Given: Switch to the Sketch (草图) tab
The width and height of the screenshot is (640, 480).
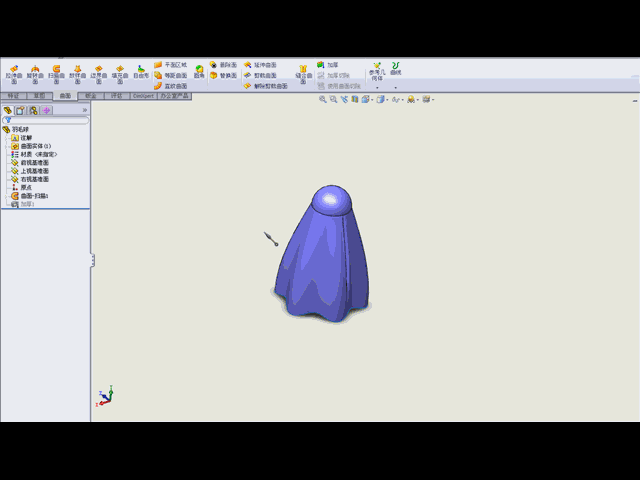Looking at the screenshot, I should pos(39,96).
